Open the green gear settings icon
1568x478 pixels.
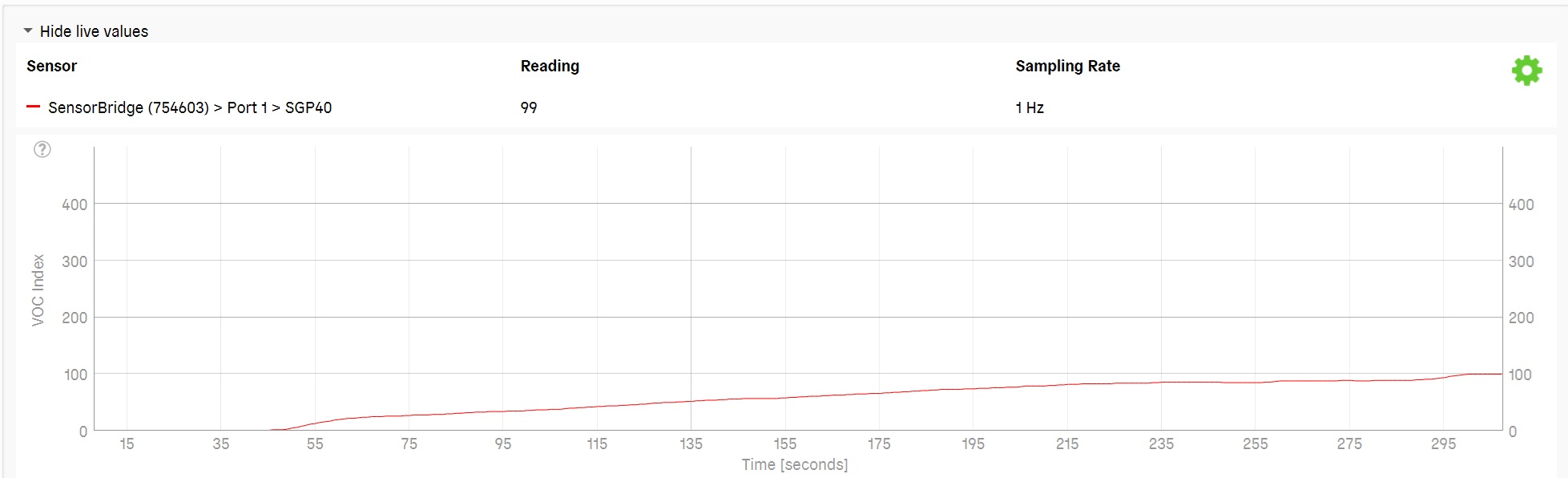[x=1526, y=71]
